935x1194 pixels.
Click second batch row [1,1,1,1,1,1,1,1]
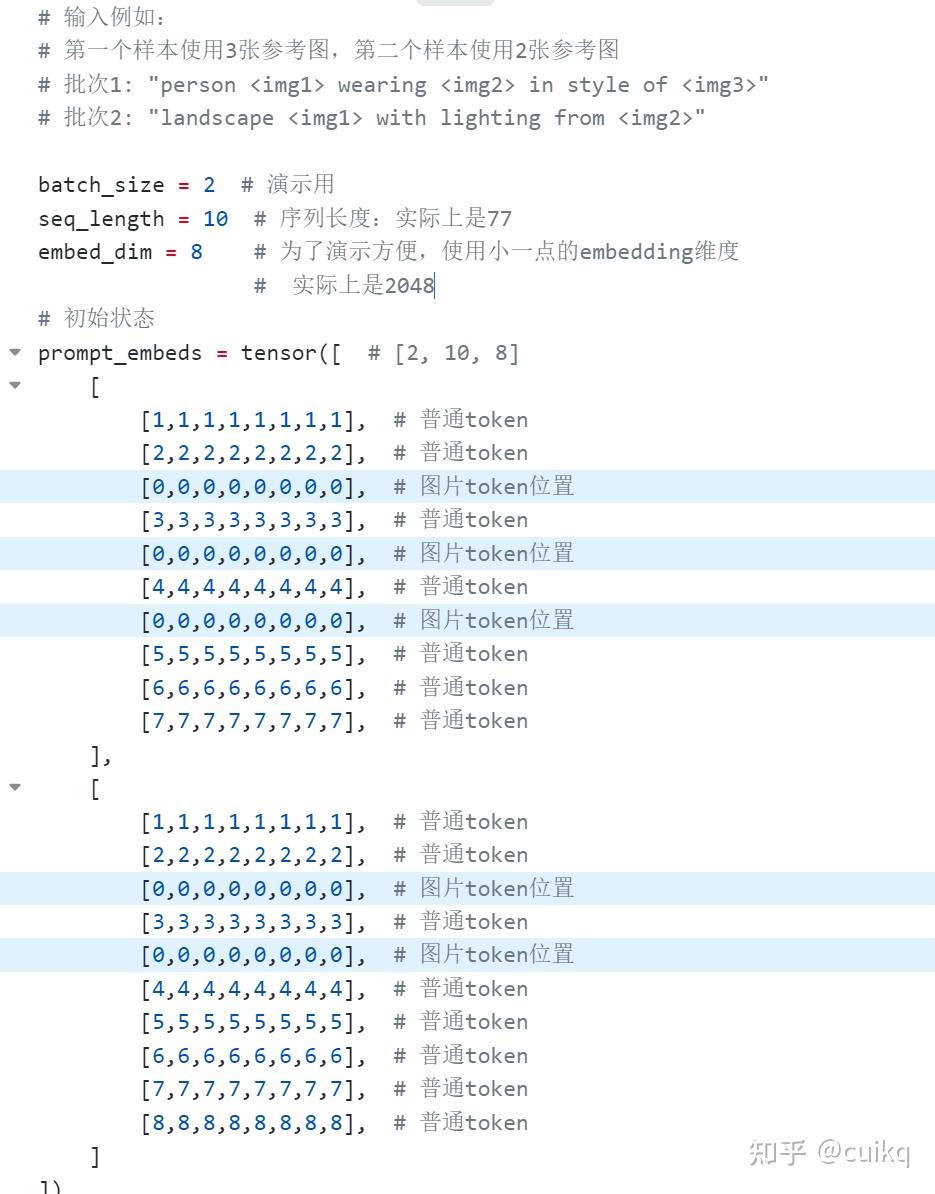coord(334,822)
